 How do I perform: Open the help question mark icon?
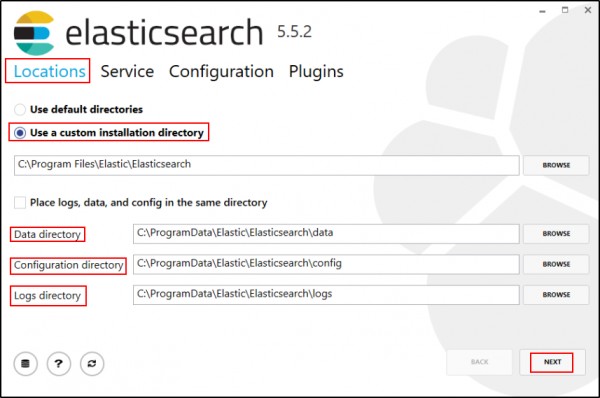59,364
